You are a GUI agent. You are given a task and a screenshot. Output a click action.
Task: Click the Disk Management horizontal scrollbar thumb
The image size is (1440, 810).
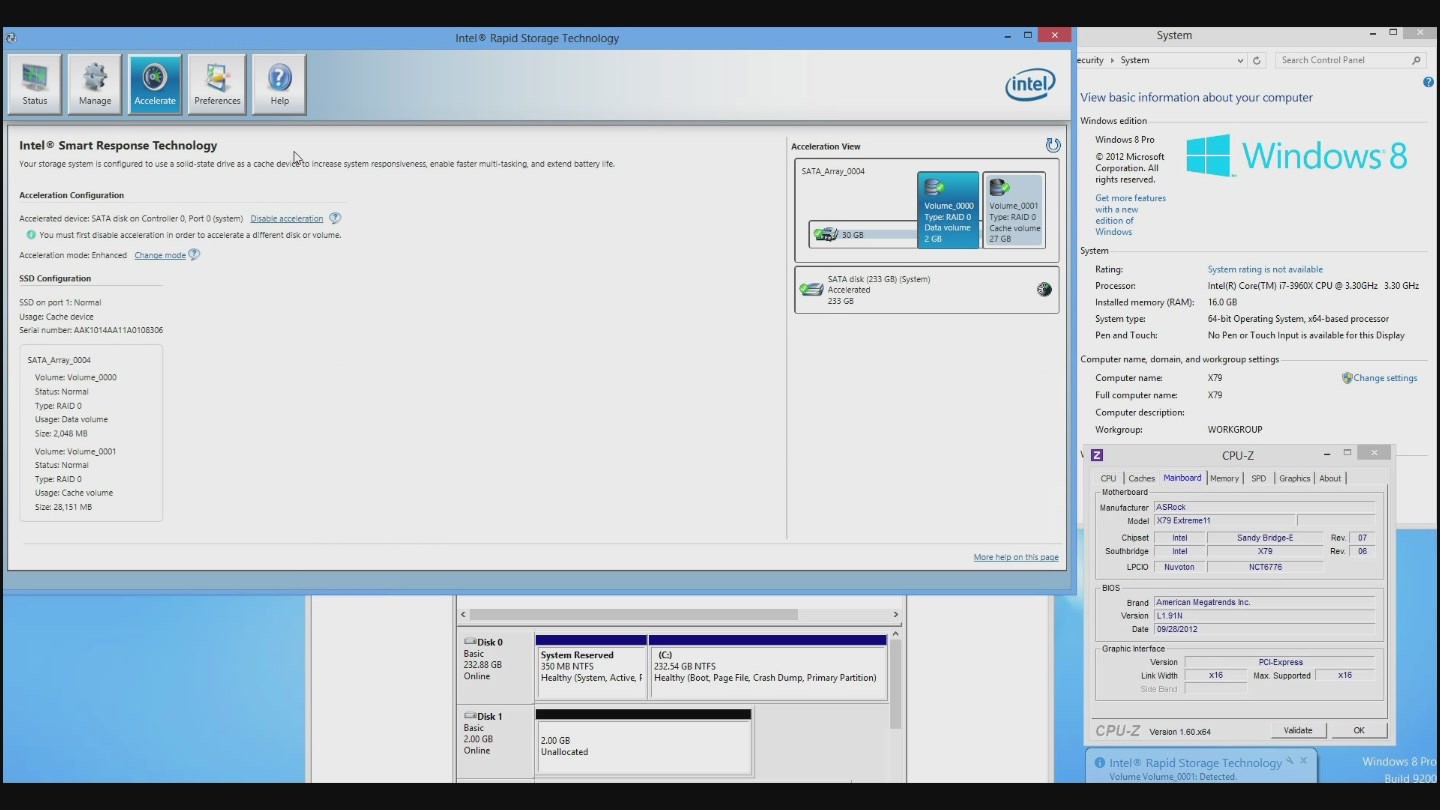(x=634, y=615)
